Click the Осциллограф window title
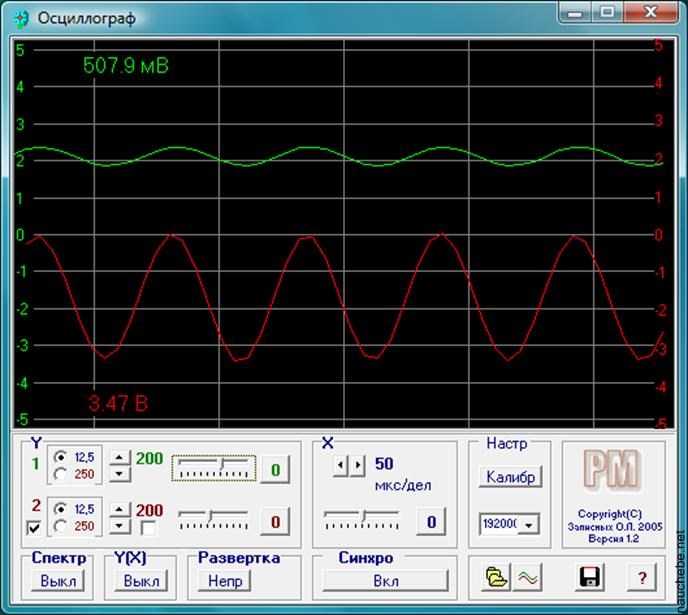The height and width of the screenshot is (615, 688). 86,18
